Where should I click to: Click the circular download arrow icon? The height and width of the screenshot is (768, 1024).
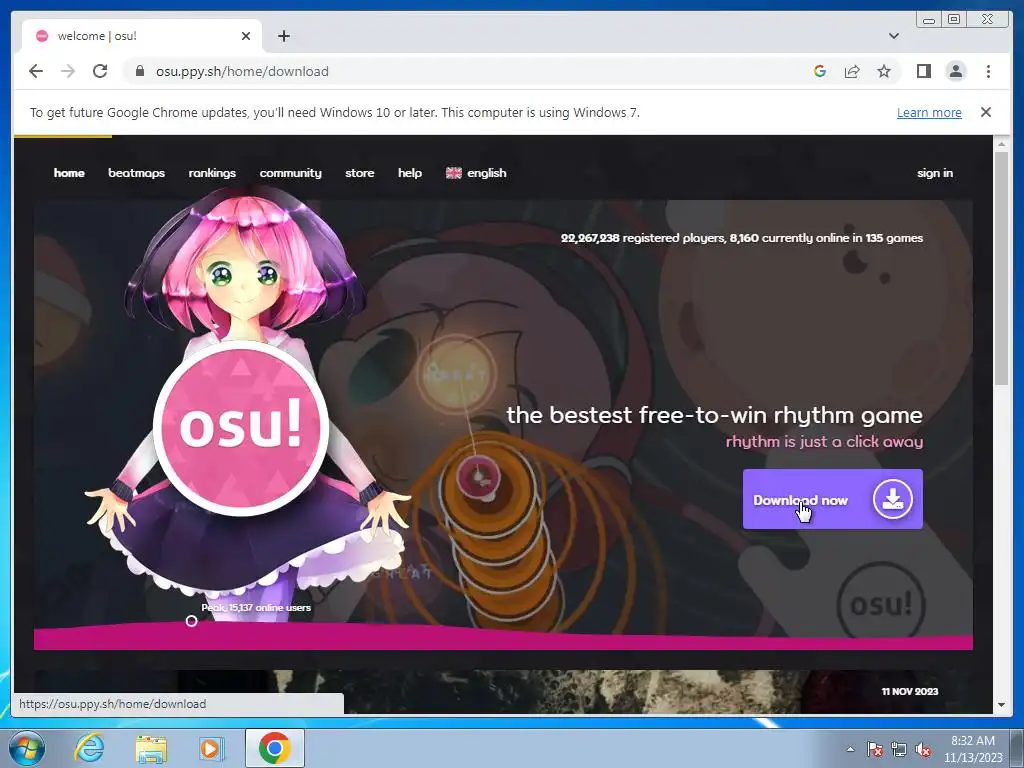point(893,500)
